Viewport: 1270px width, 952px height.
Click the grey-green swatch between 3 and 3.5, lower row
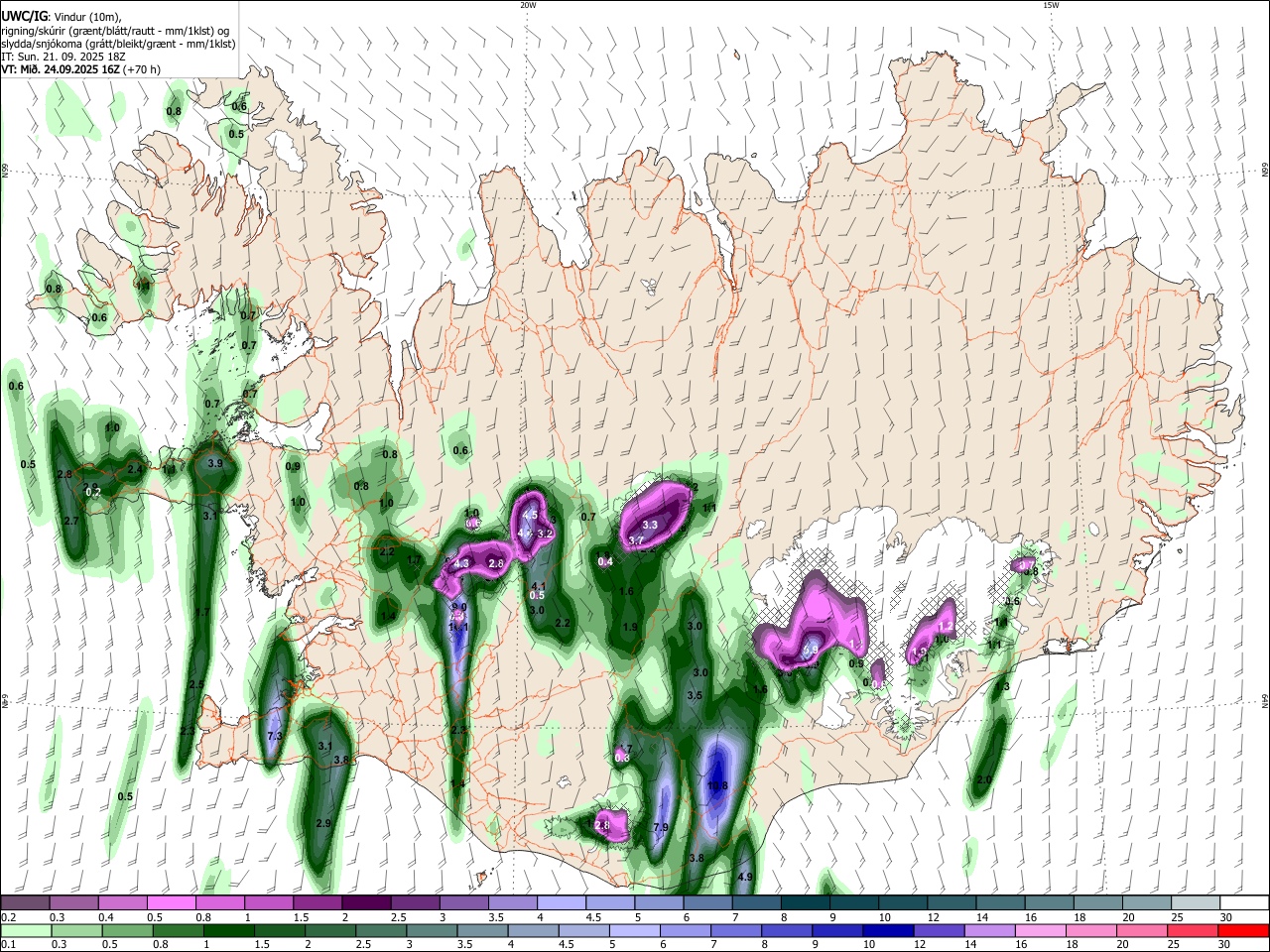tap(432, 930)
